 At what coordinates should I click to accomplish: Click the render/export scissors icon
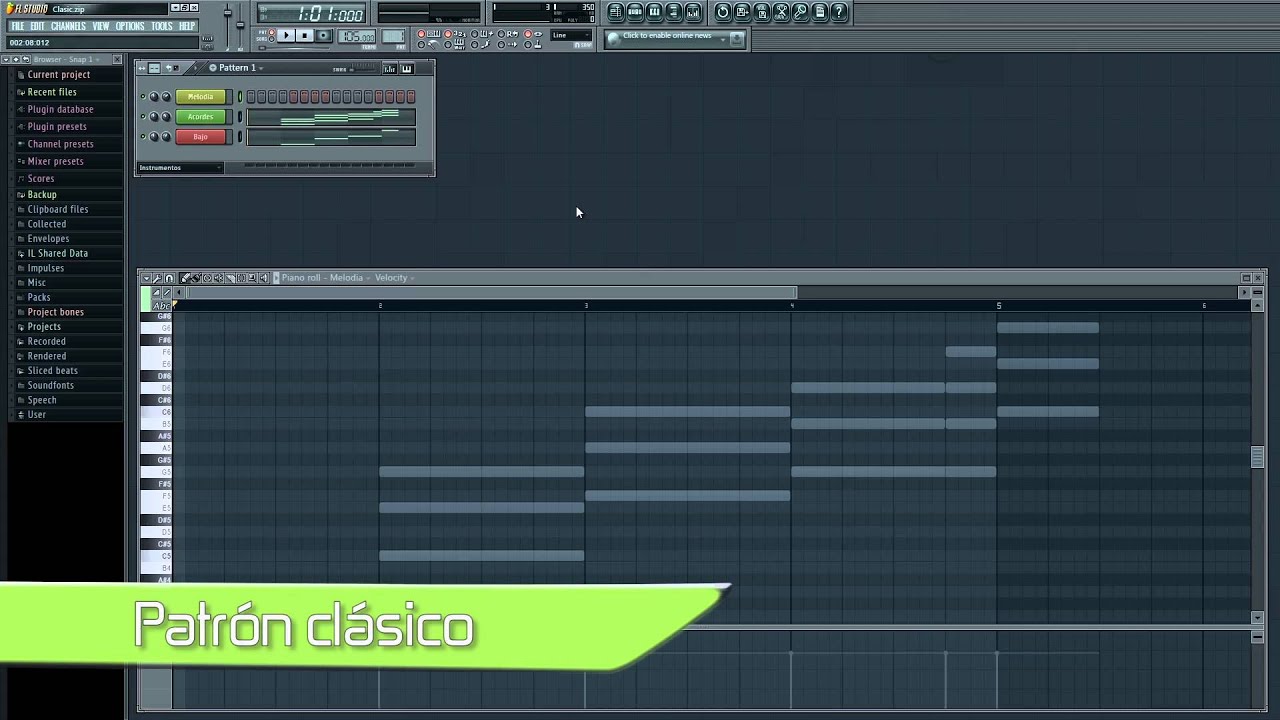pyautogui.click(x=781, y=12)
